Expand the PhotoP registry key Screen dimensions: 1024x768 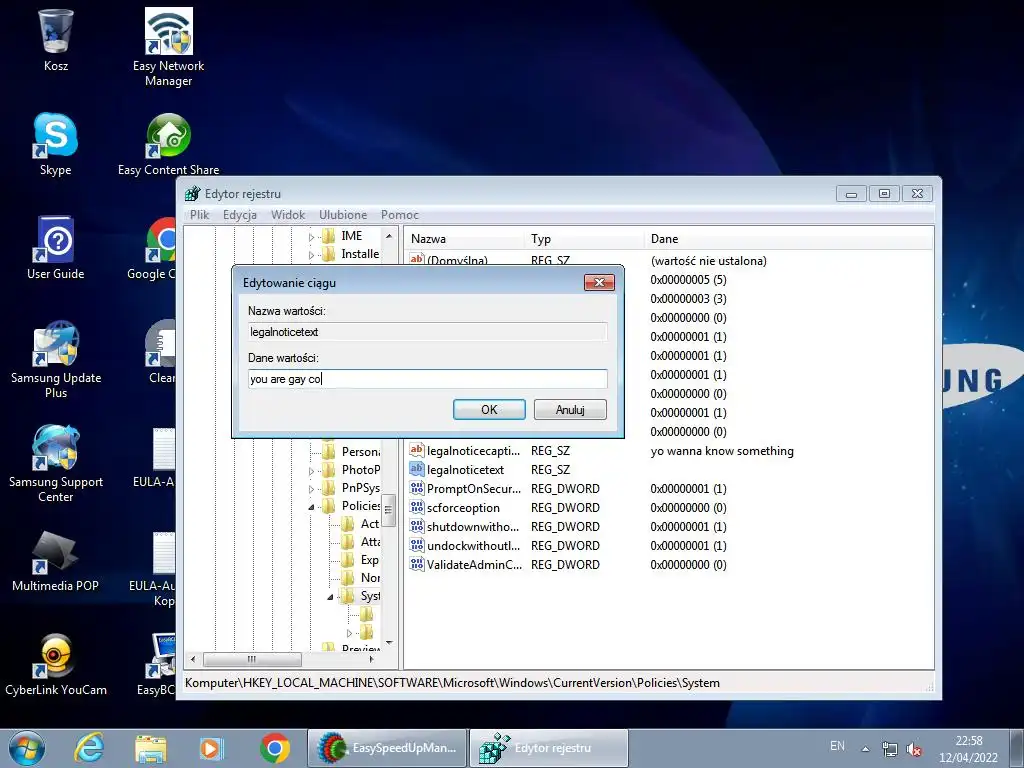click(x=312, y=471)
